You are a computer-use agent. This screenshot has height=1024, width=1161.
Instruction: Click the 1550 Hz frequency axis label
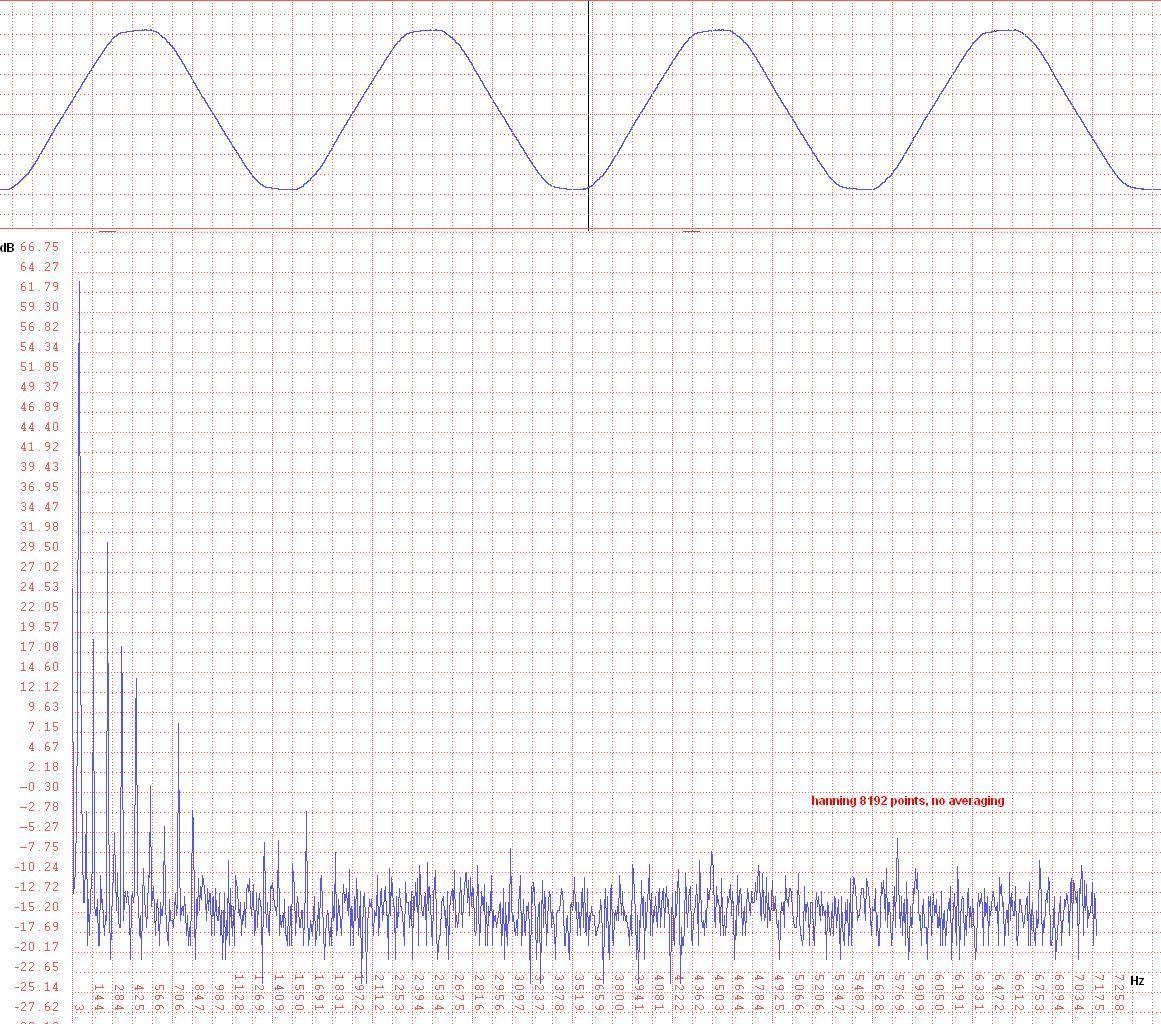coord(299,993)
